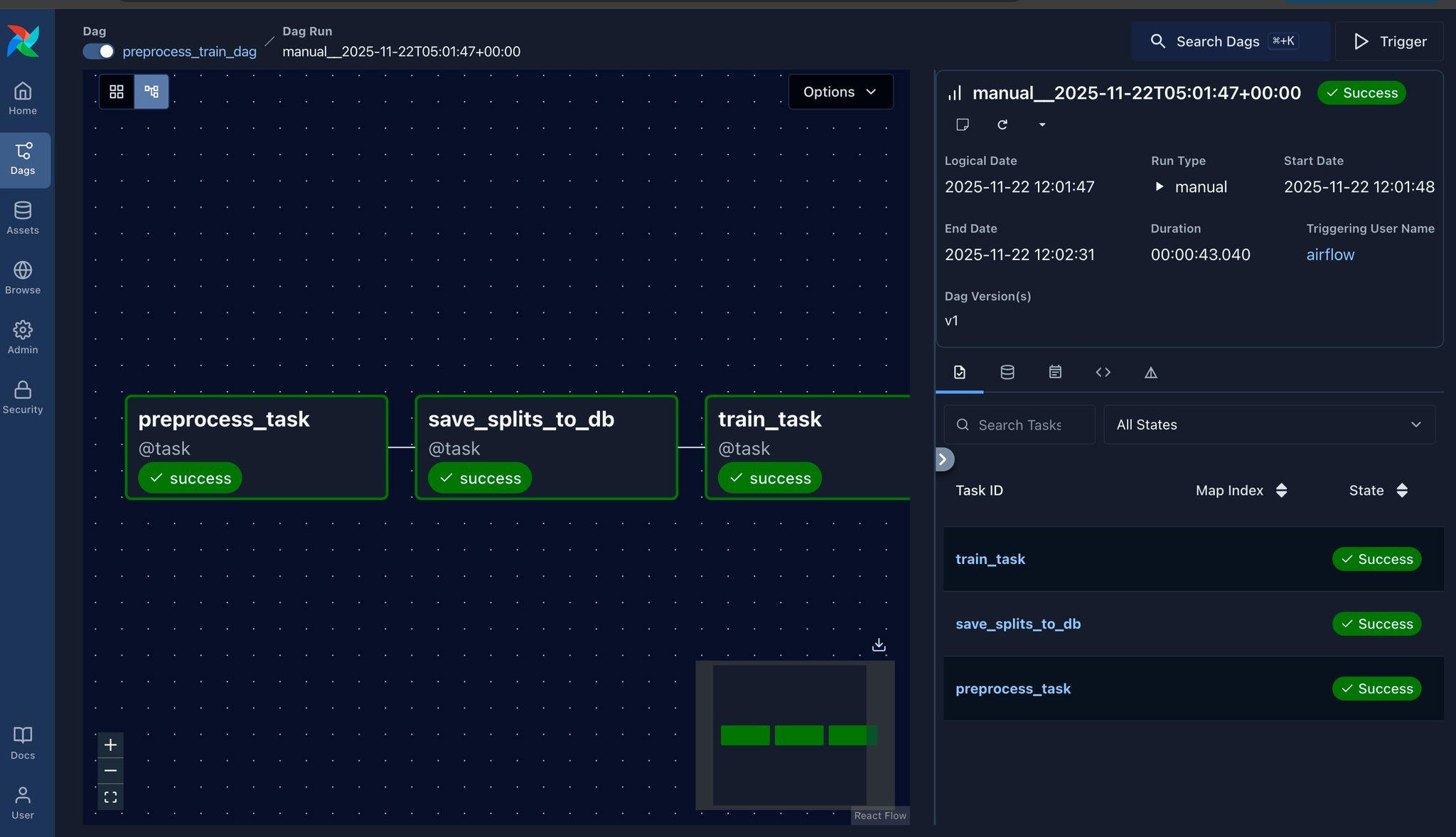This screenshot has height=837, width=1456.
Task: Click the Trigger button
Action: pos(1389,41)
